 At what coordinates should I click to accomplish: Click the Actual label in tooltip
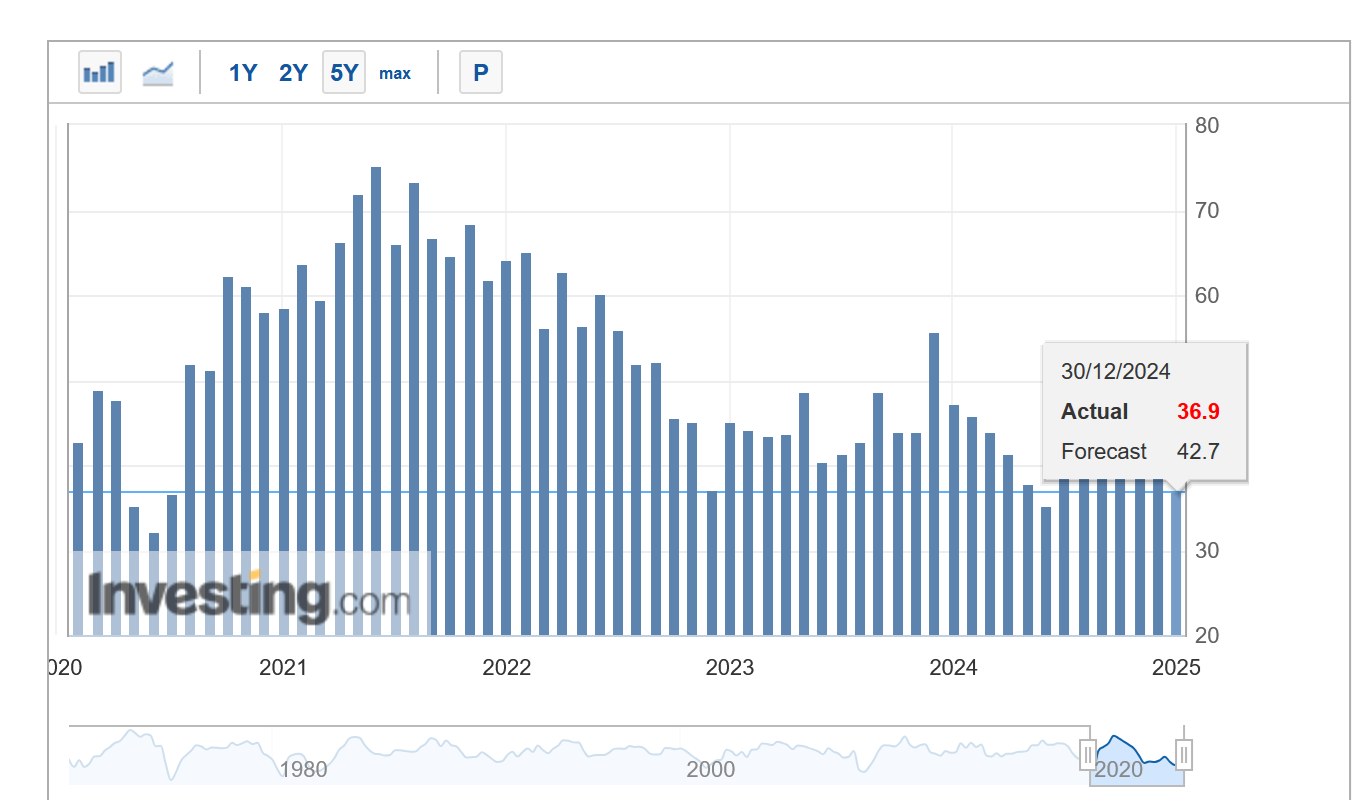[x=1094, y=412]
